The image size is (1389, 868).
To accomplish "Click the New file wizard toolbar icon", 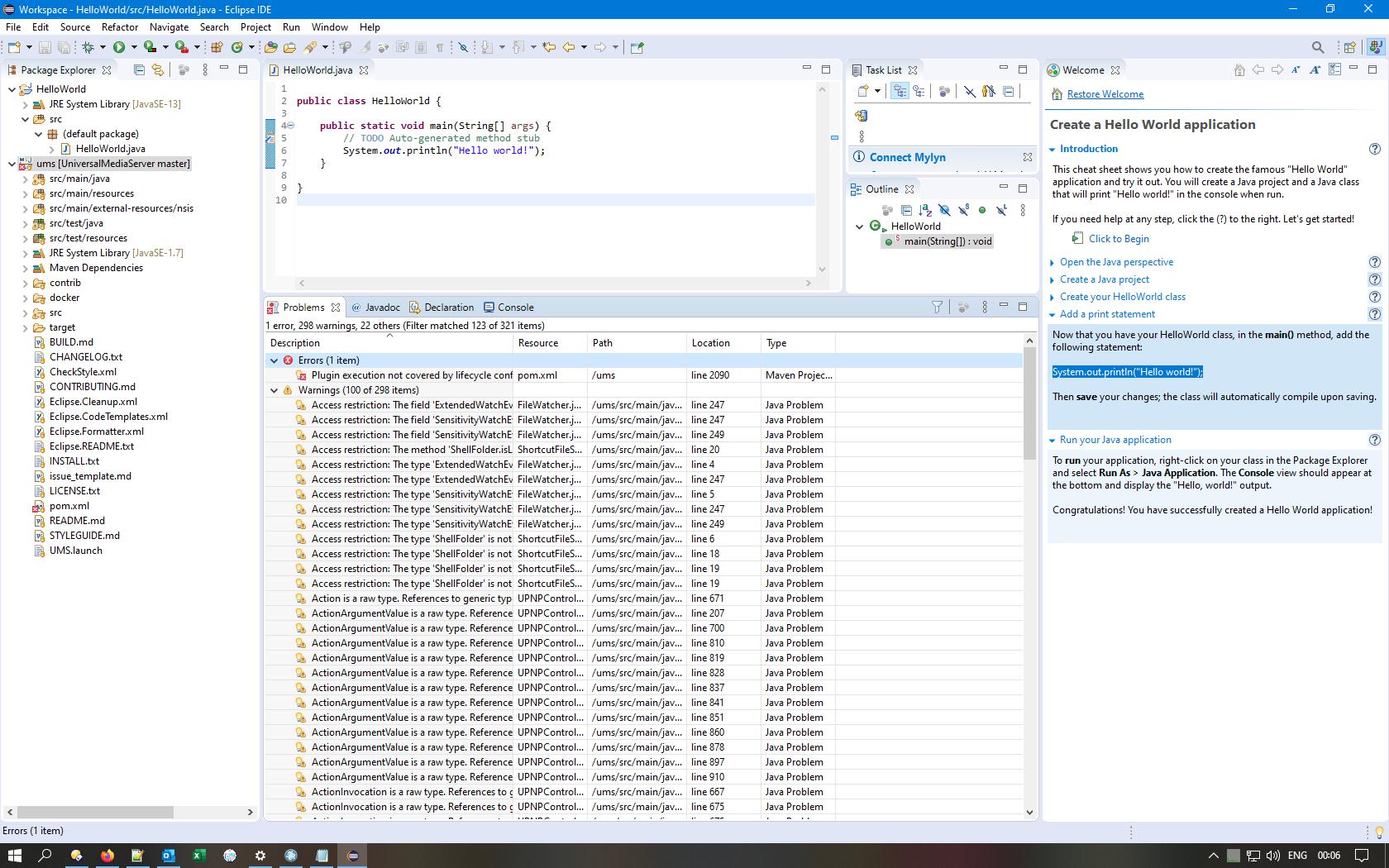I will click(x=14, y=47).
